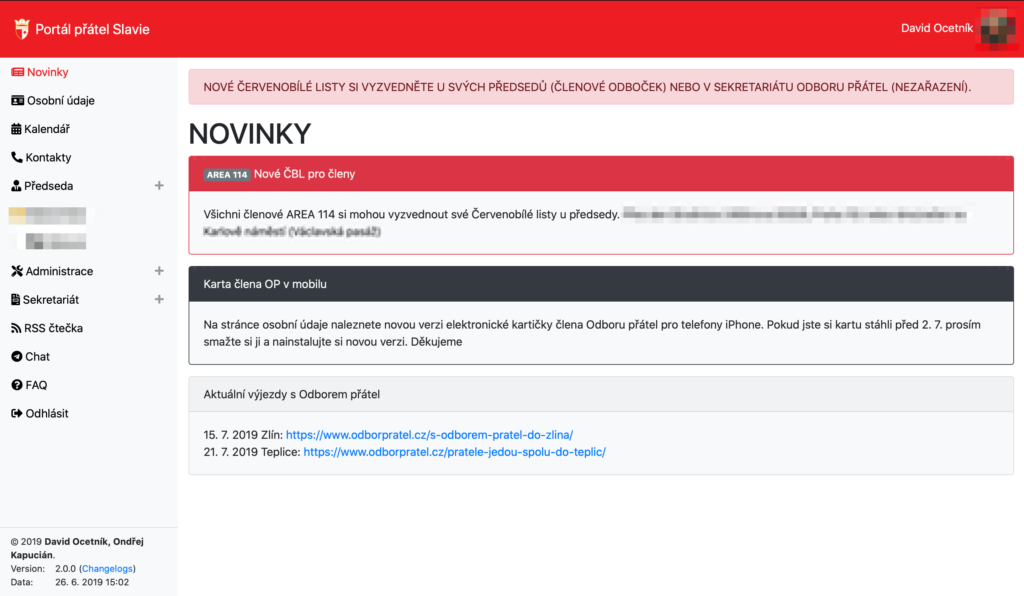Screen dimensions: 1024x596
Task: Click the Sekretariát document icon
Action: point(16,300)
